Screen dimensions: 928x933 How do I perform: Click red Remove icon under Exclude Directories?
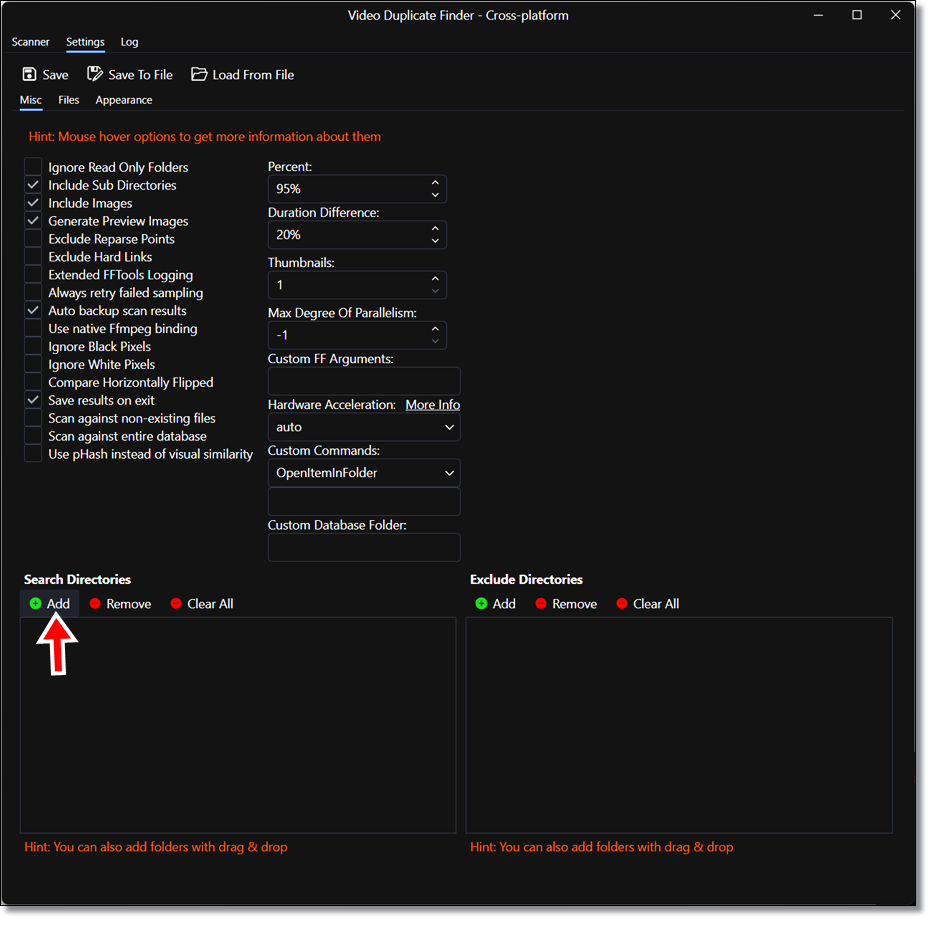pyautogui.click(x=540, y=603)
